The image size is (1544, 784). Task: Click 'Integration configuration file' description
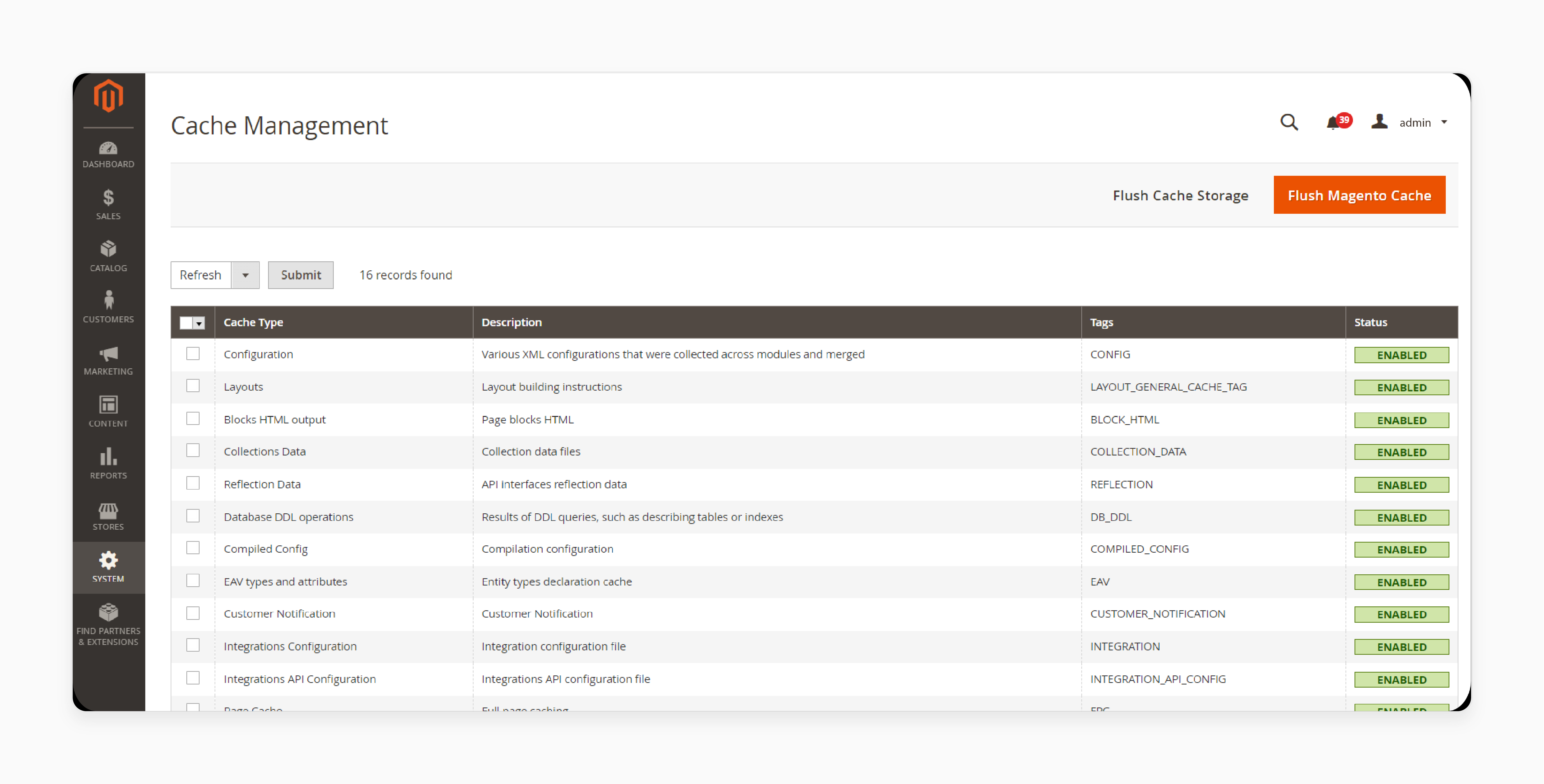point(553,646)
